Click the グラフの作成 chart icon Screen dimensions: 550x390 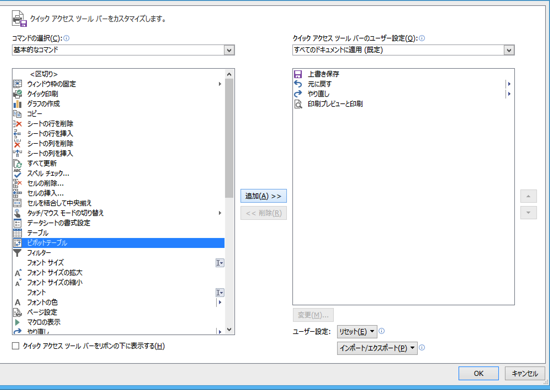click(x=17, y=104)
